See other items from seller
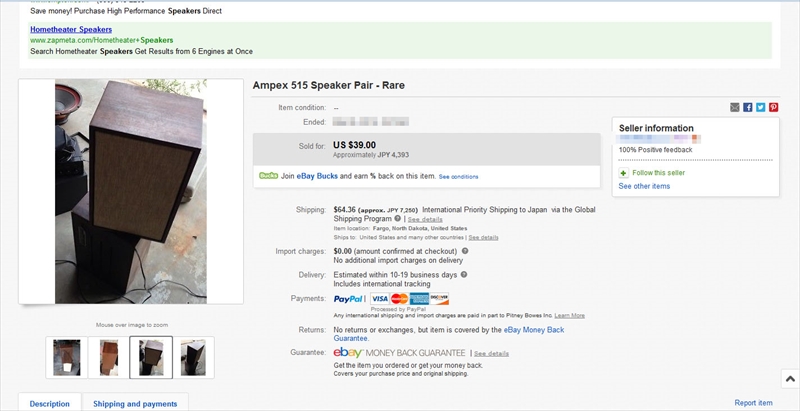This screenshot has width=800, height=411. coord(644,186)
